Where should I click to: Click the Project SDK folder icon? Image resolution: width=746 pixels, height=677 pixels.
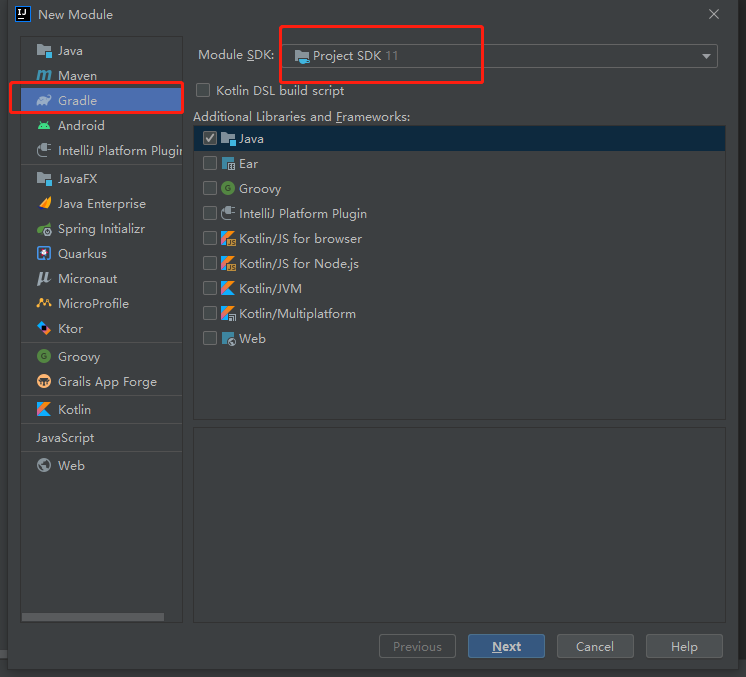[302, 57]
